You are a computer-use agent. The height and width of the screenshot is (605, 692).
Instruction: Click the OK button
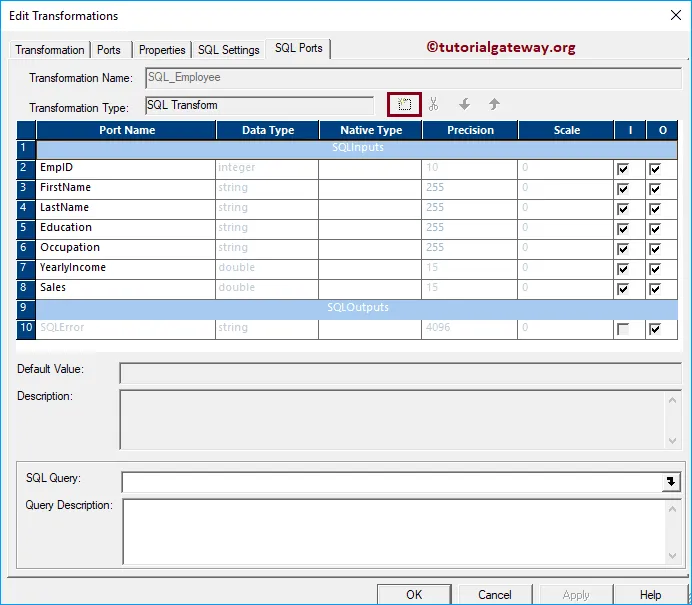click(x=414, y=594)
